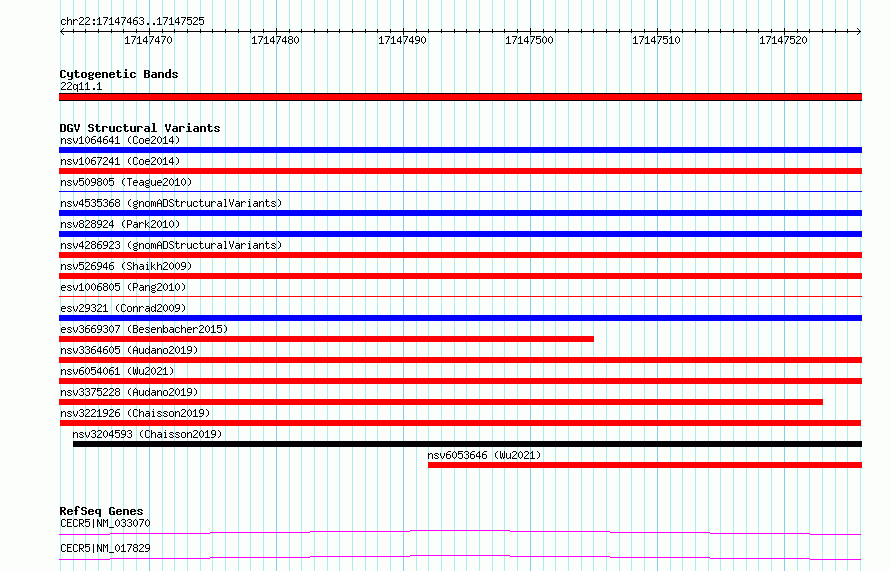Select the 22q11.1 band label
The image size is (890, 571).
(81, 86)
